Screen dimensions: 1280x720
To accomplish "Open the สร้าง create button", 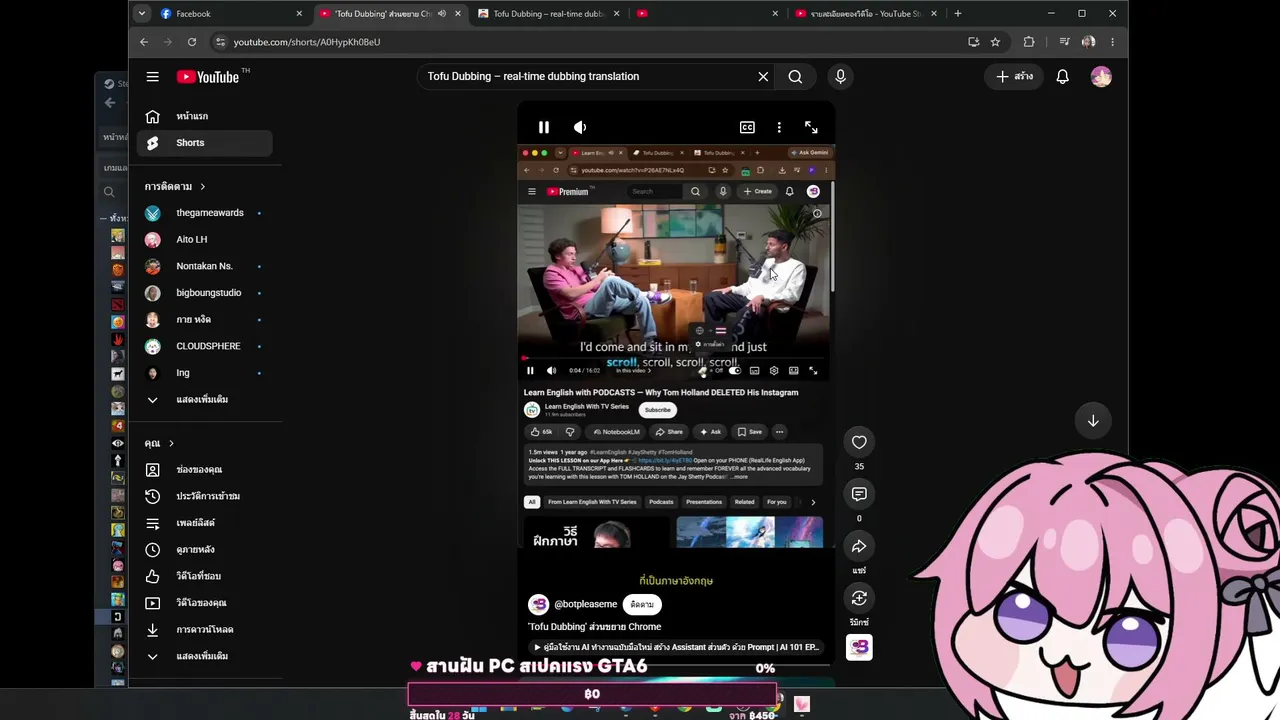I will pyautogui.click(x=1014, y=76).
